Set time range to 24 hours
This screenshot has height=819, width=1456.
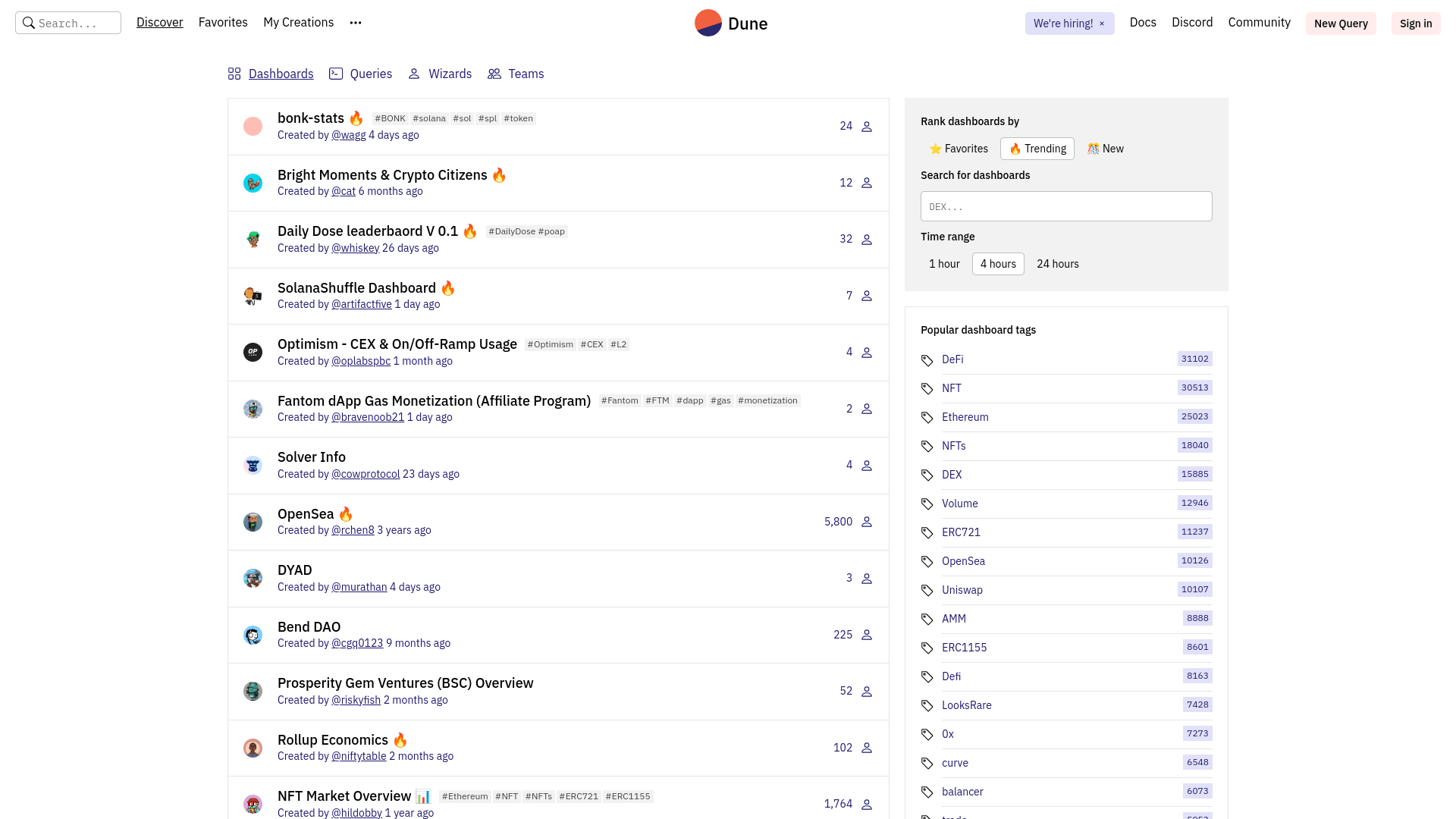click(1058, 264)
